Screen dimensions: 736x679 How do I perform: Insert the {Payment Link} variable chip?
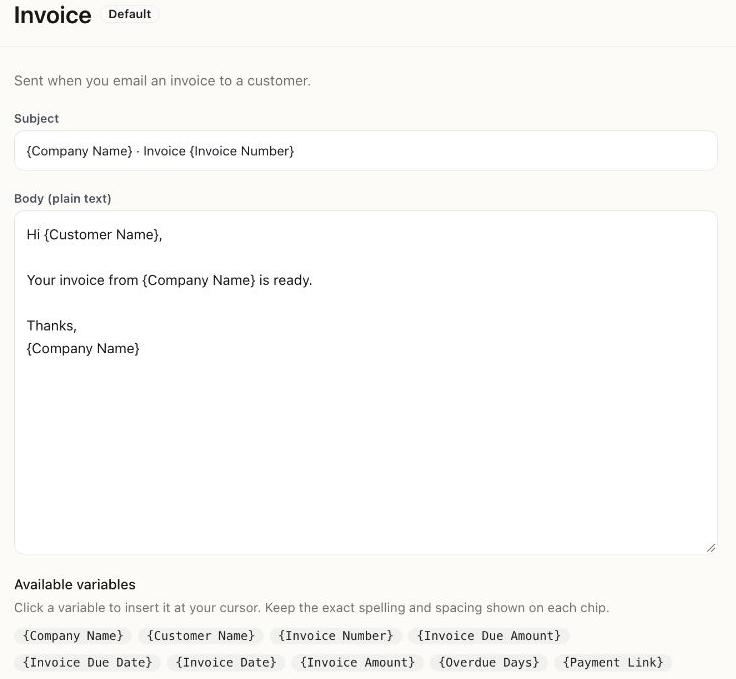coord(613,663)
